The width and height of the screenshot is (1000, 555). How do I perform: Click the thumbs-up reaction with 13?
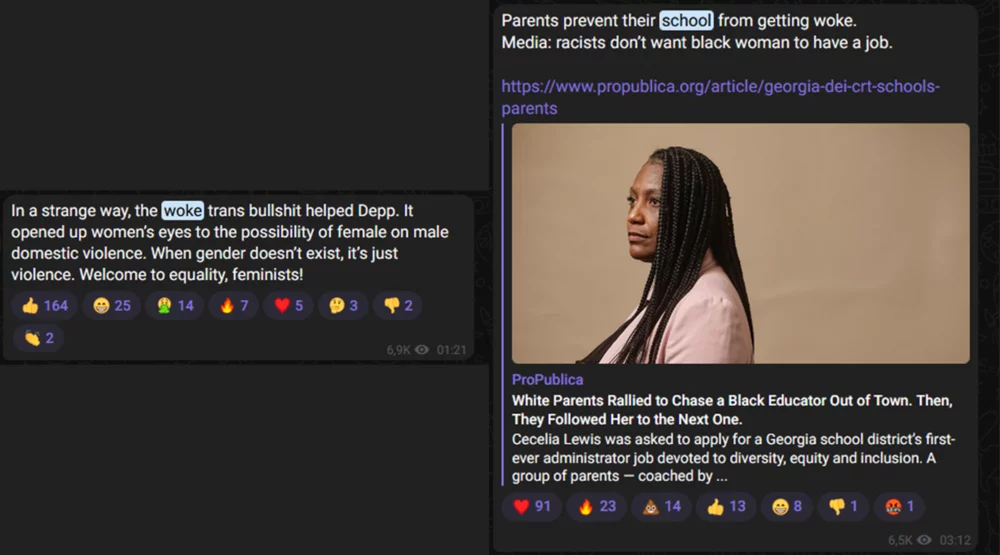726,507
